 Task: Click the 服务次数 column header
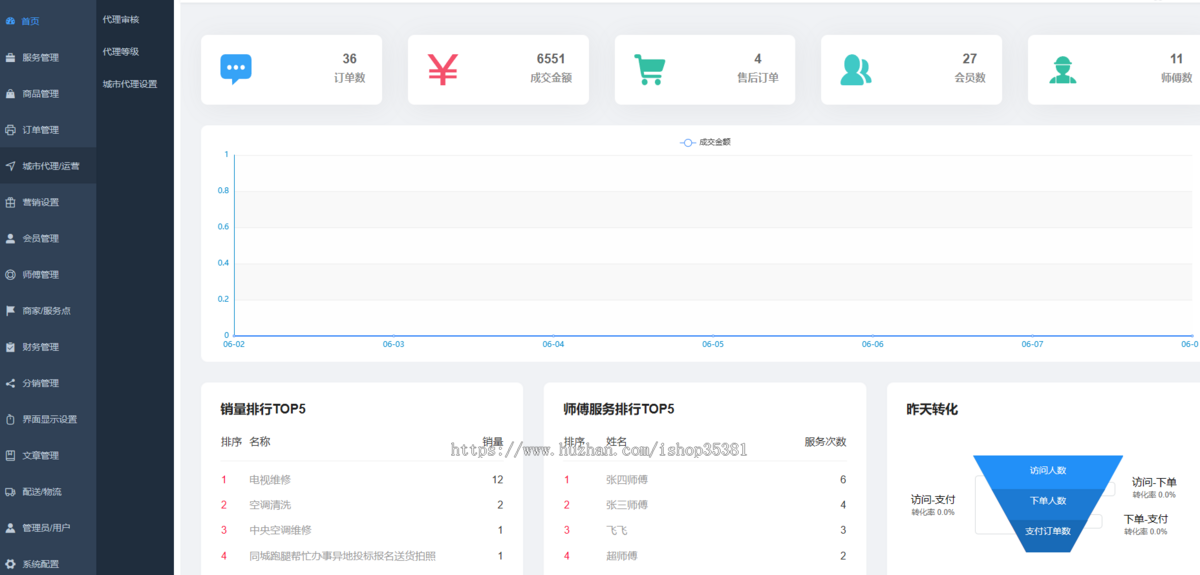click(x=826, y=442)
